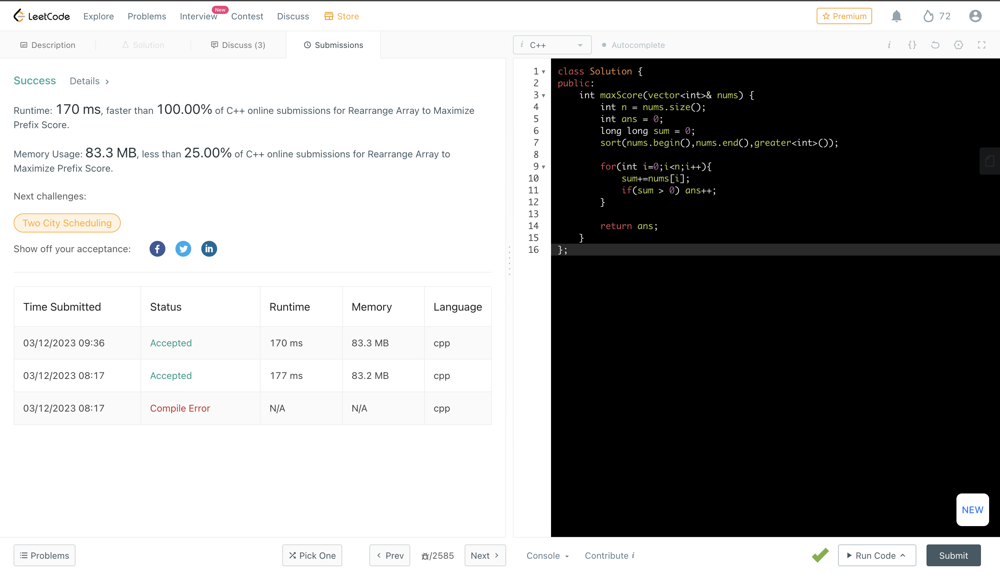Click the Submit button
This screenshot has width=1000, height=573.
[x=953, y=555]
